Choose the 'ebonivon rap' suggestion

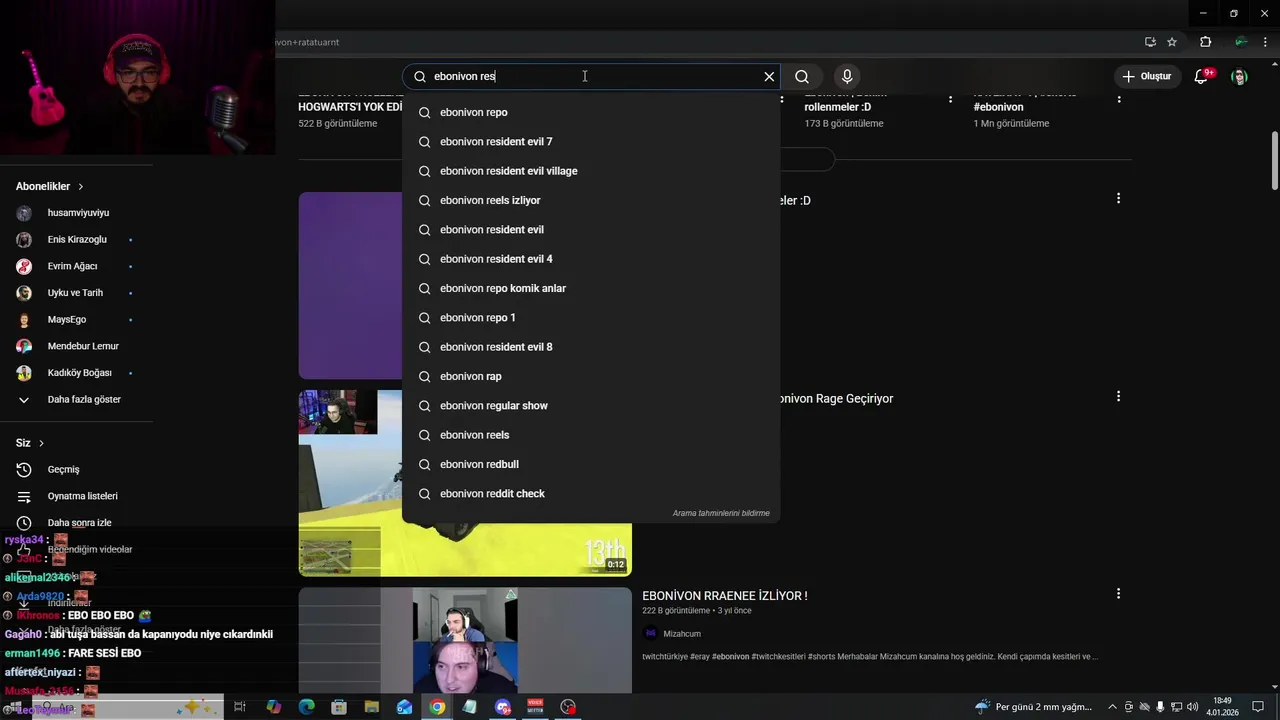(591, 376)
